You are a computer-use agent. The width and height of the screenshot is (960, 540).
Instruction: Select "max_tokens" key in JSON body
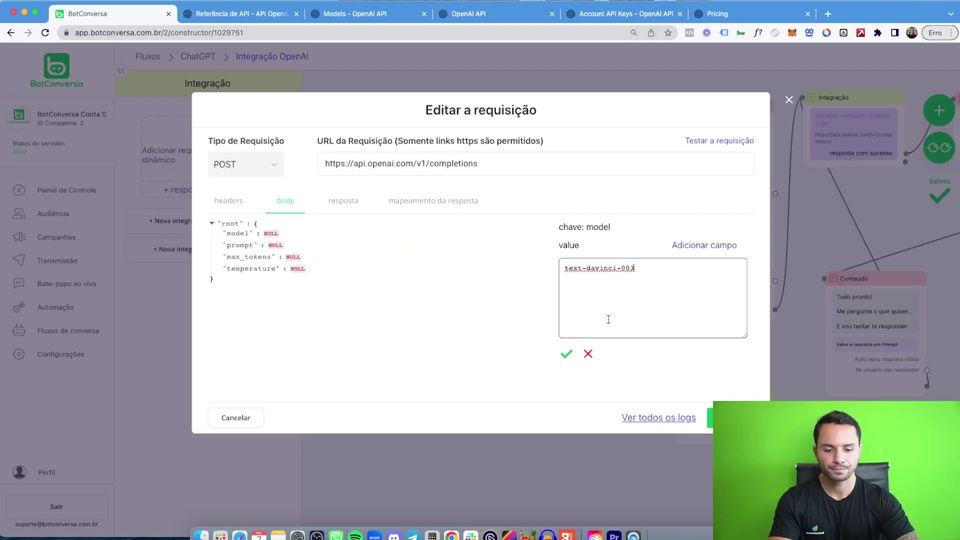click(x=249, y=257)
